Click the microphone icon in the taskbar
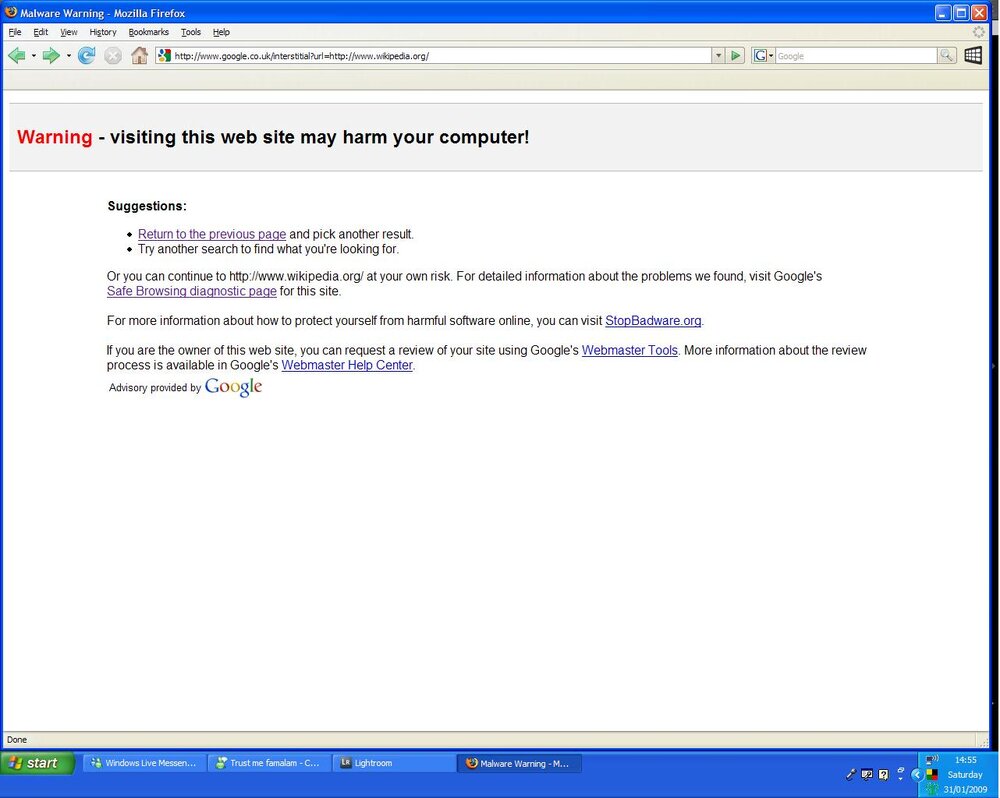1000x798 pixels. click(849, 774)
